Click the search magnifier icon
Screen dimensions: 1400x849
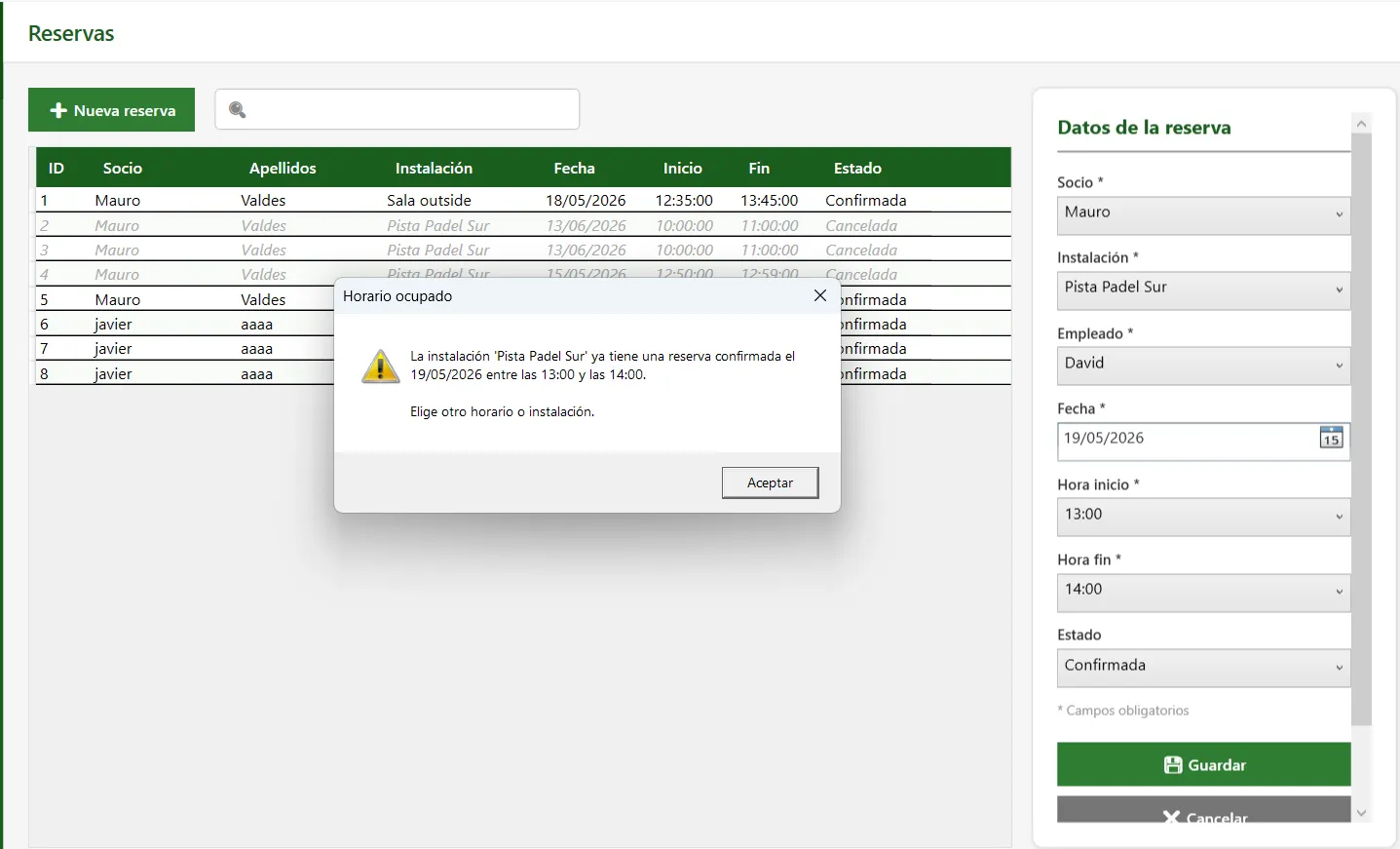[237, 110]
